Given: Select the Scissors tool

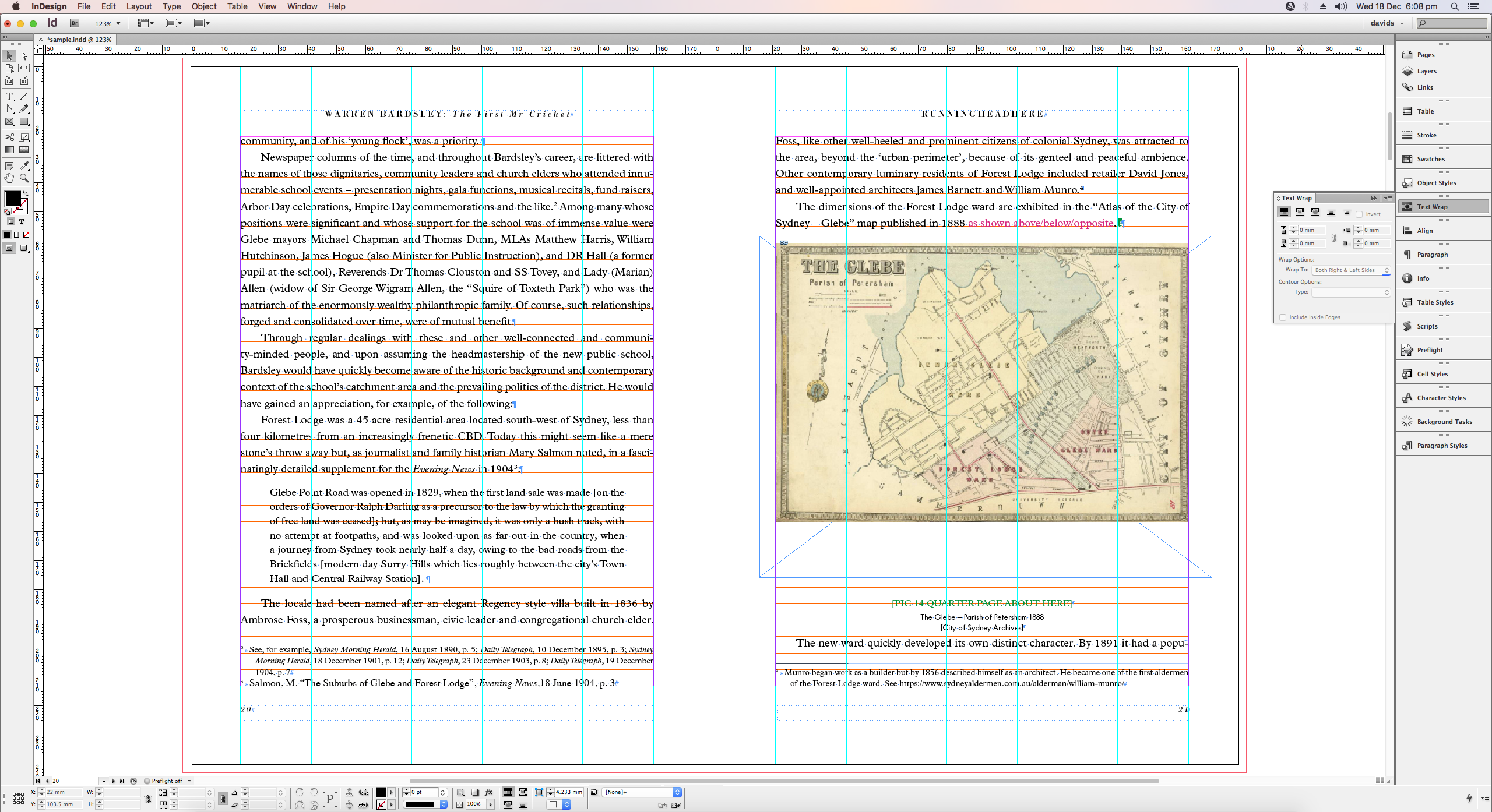Looking at the screenshot, I should [x=9, y=137].
